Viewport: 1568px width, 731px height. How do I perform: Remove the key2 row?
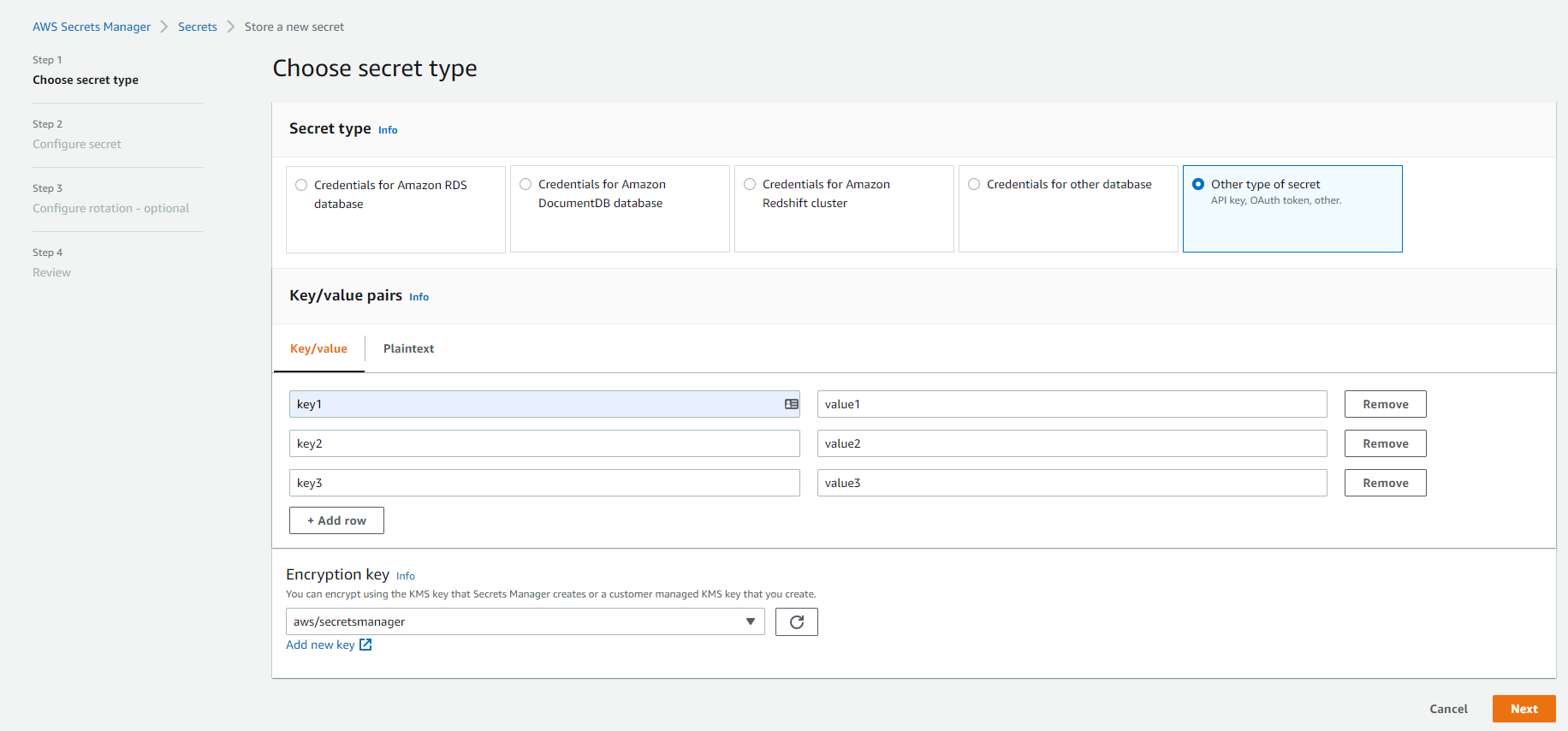tap(1385, 443)
